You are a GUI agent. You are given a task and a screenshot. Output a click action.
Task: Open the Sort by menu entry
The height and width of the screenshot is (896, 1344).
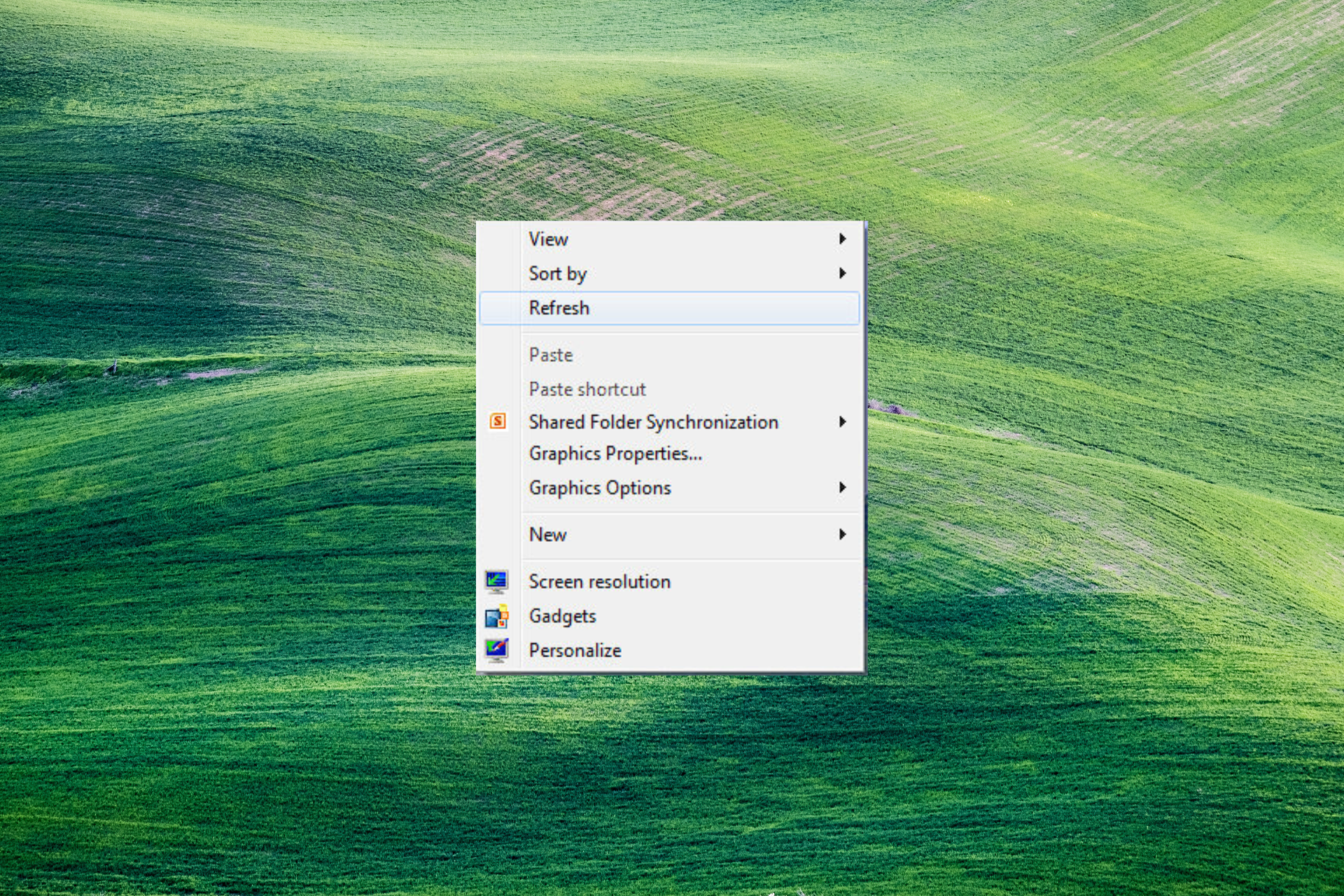click(670, 274)
